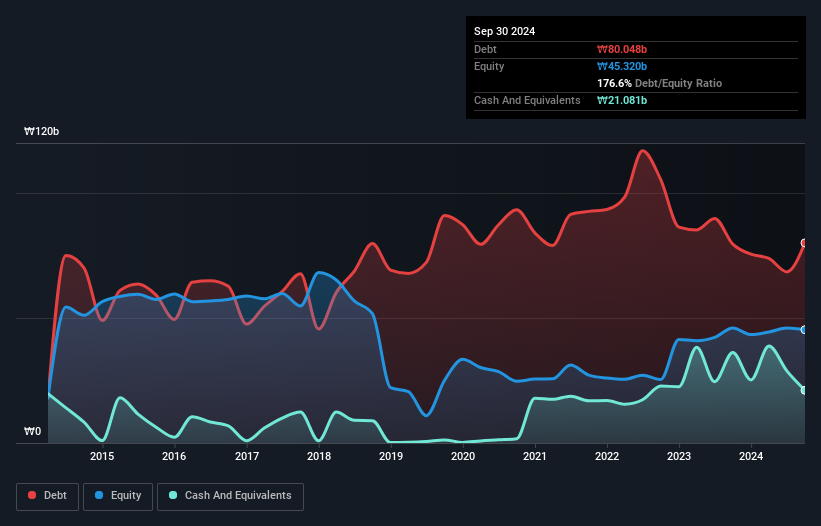Click the 2022 x-axis label
821x526 pixels.
(x=607, y=456)
